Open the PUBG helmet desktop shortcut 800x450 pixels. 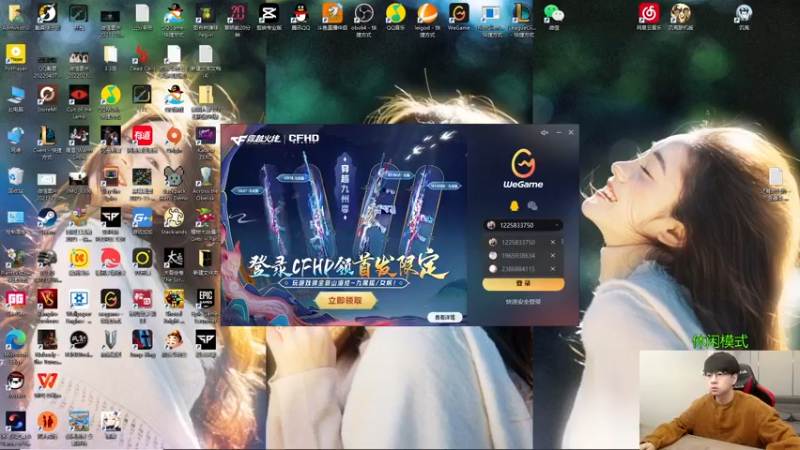47,265
